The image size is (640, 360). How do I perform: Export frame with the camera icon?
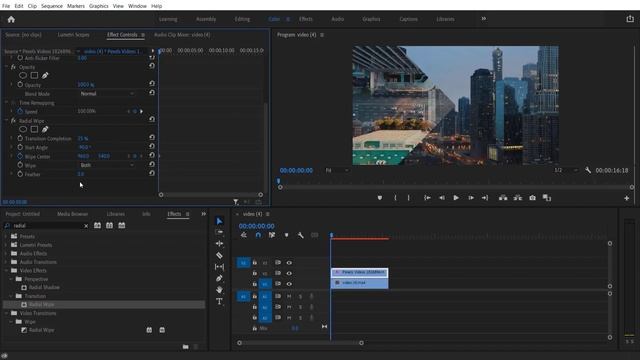(532, 198)
